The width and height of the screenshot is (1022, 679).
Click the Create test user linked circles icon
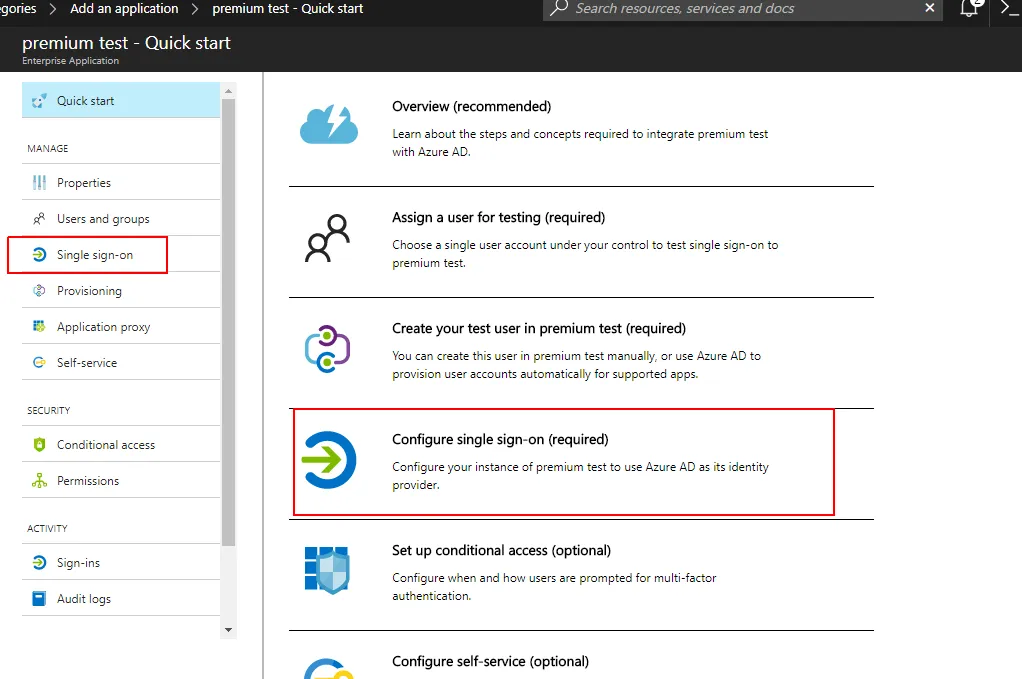point(327,349)
